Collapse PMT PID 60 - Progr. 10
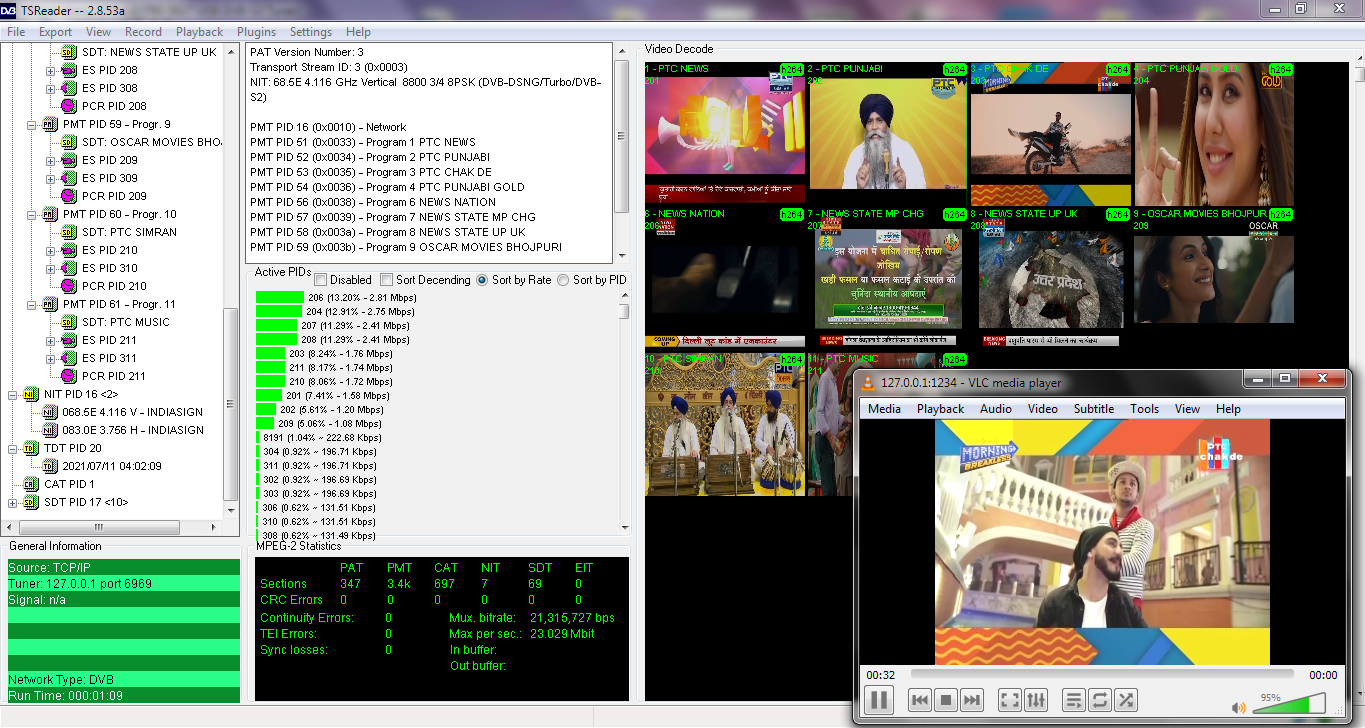Screen dimensions: 1365x728 point(32,214)
